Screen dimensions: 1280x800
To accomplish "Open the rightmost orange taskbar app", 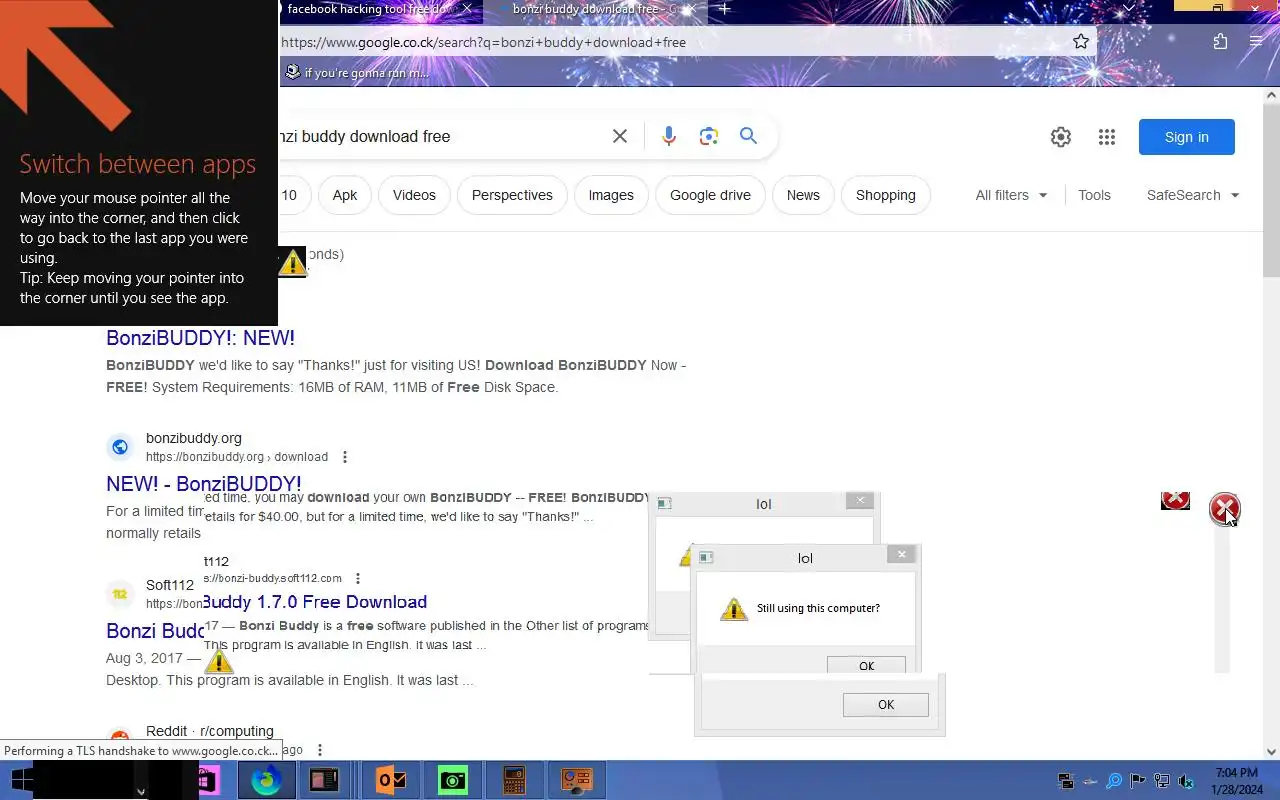I will point(577,780).
